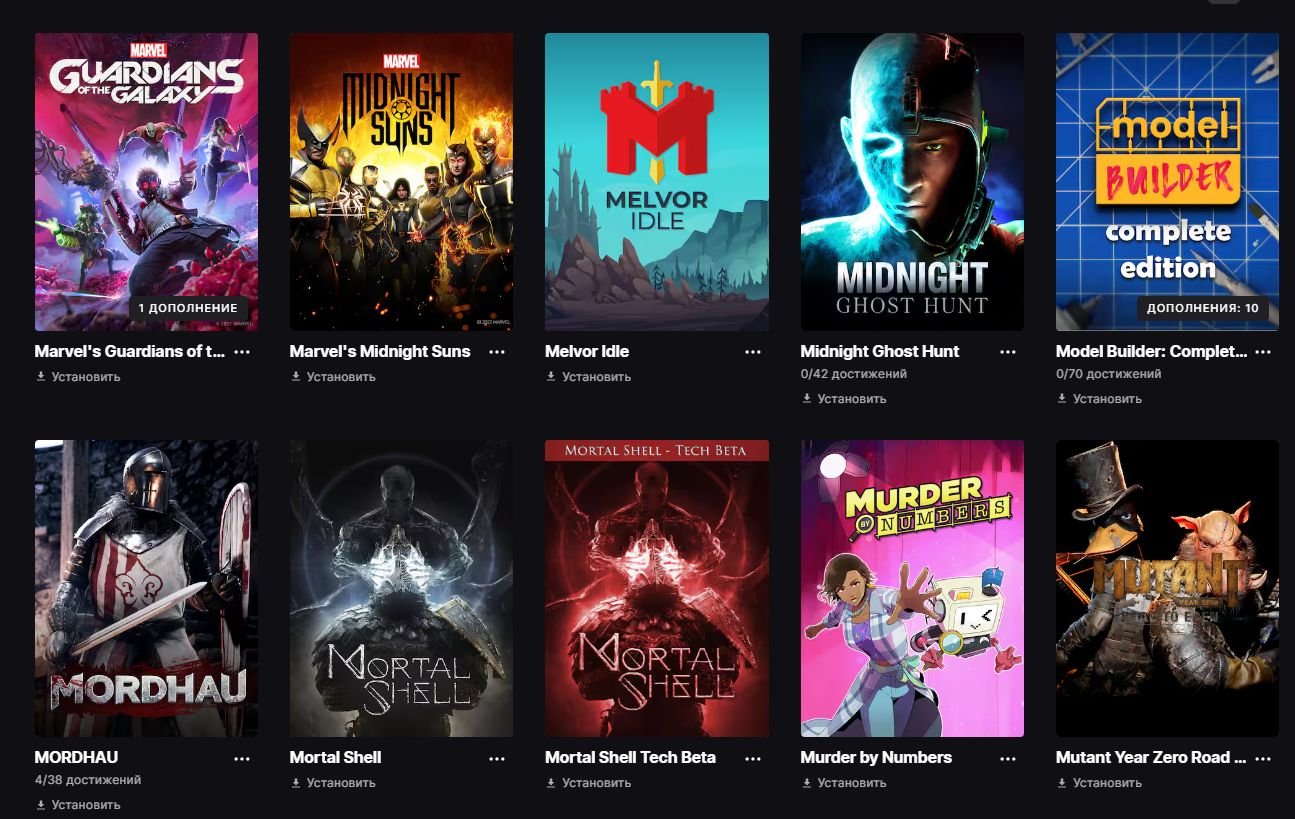Open more options for Mortal Shell Tech Beta
Screen dimensions: 1295x819
[x=752, y=759]
